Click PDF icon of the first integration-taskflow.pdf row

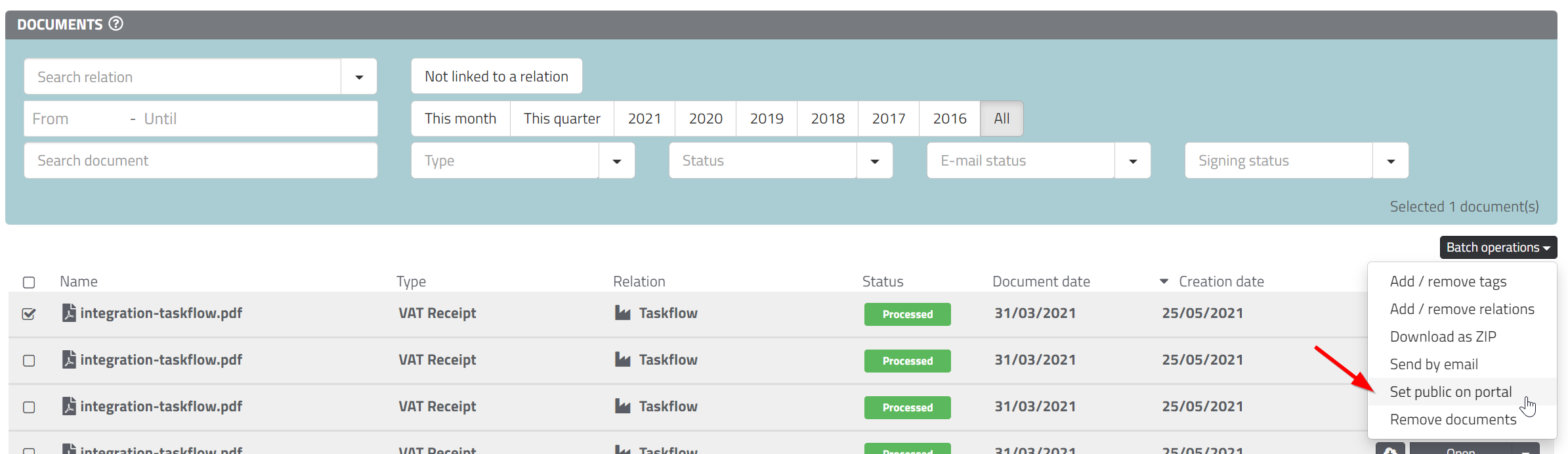69,313
